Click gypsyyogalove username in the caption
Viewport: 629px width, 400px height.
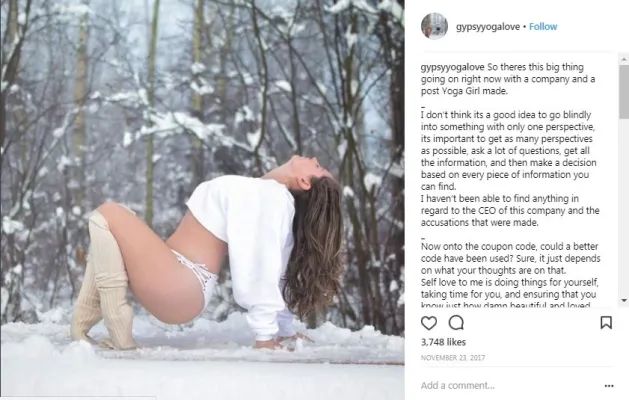(x=452, y=67)
